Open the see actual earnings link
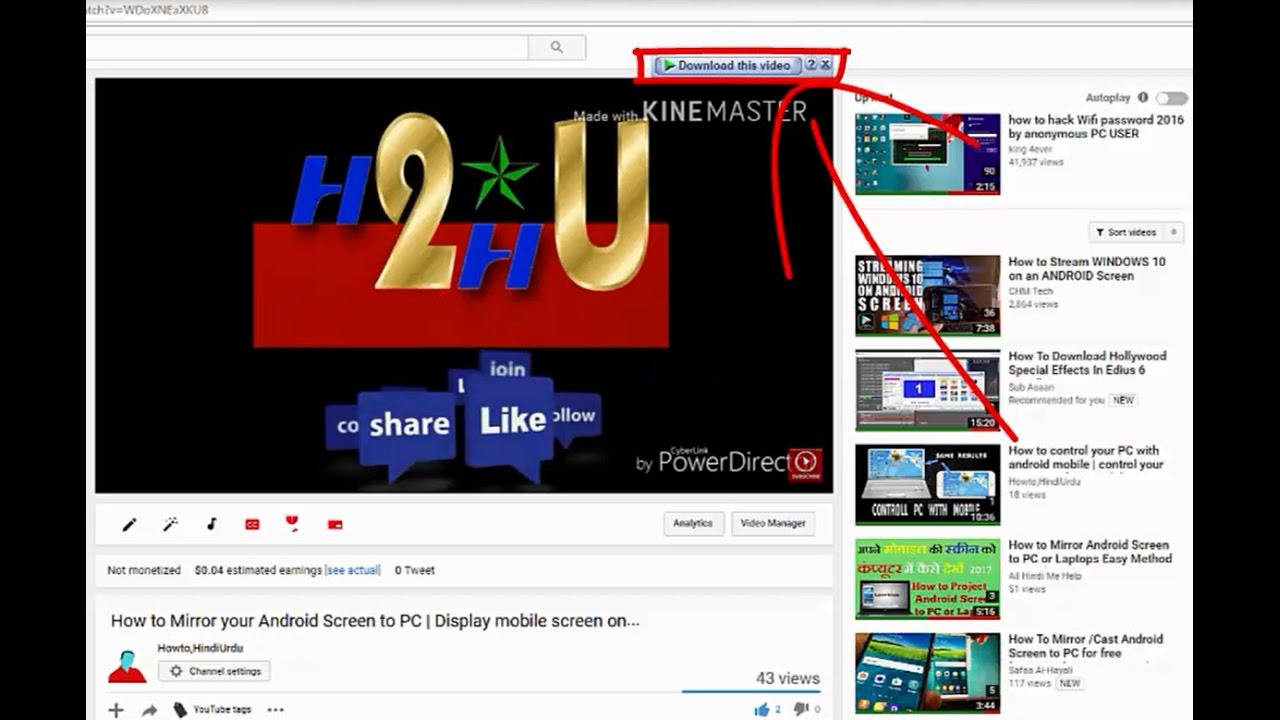 (353, 570)
